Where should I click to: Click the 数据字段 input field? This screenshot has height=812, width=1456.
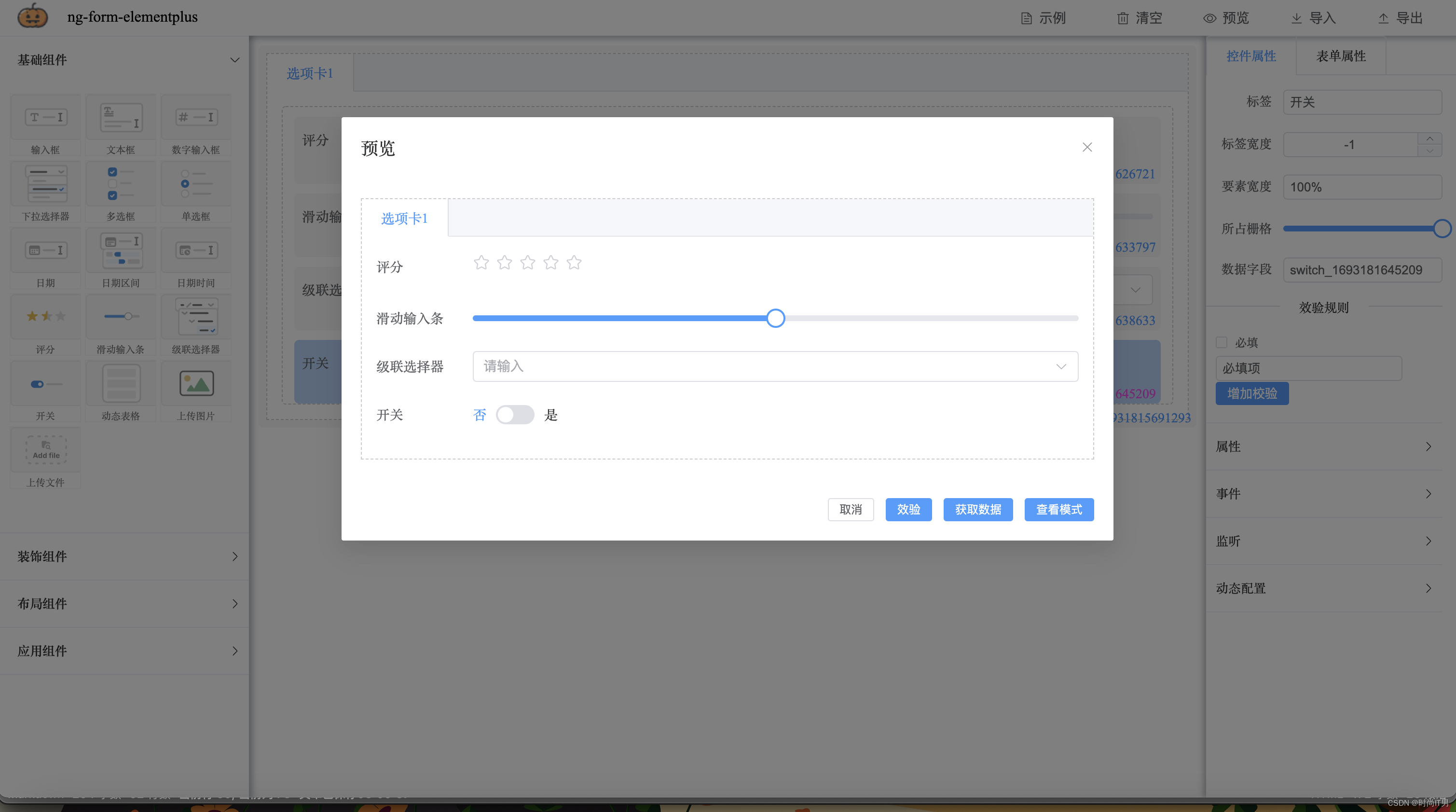tap(1362, 270)
